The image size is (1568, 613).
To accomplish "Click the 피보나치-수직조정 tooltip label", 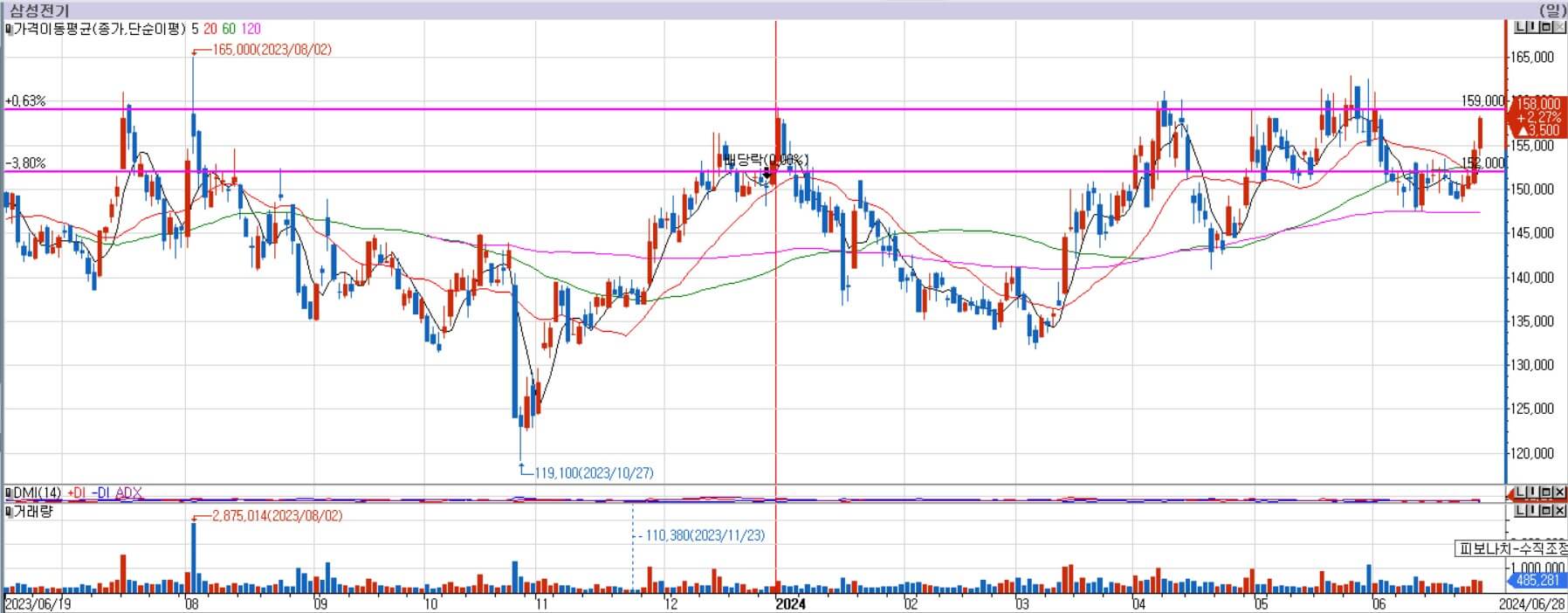I will point(1510,549).
